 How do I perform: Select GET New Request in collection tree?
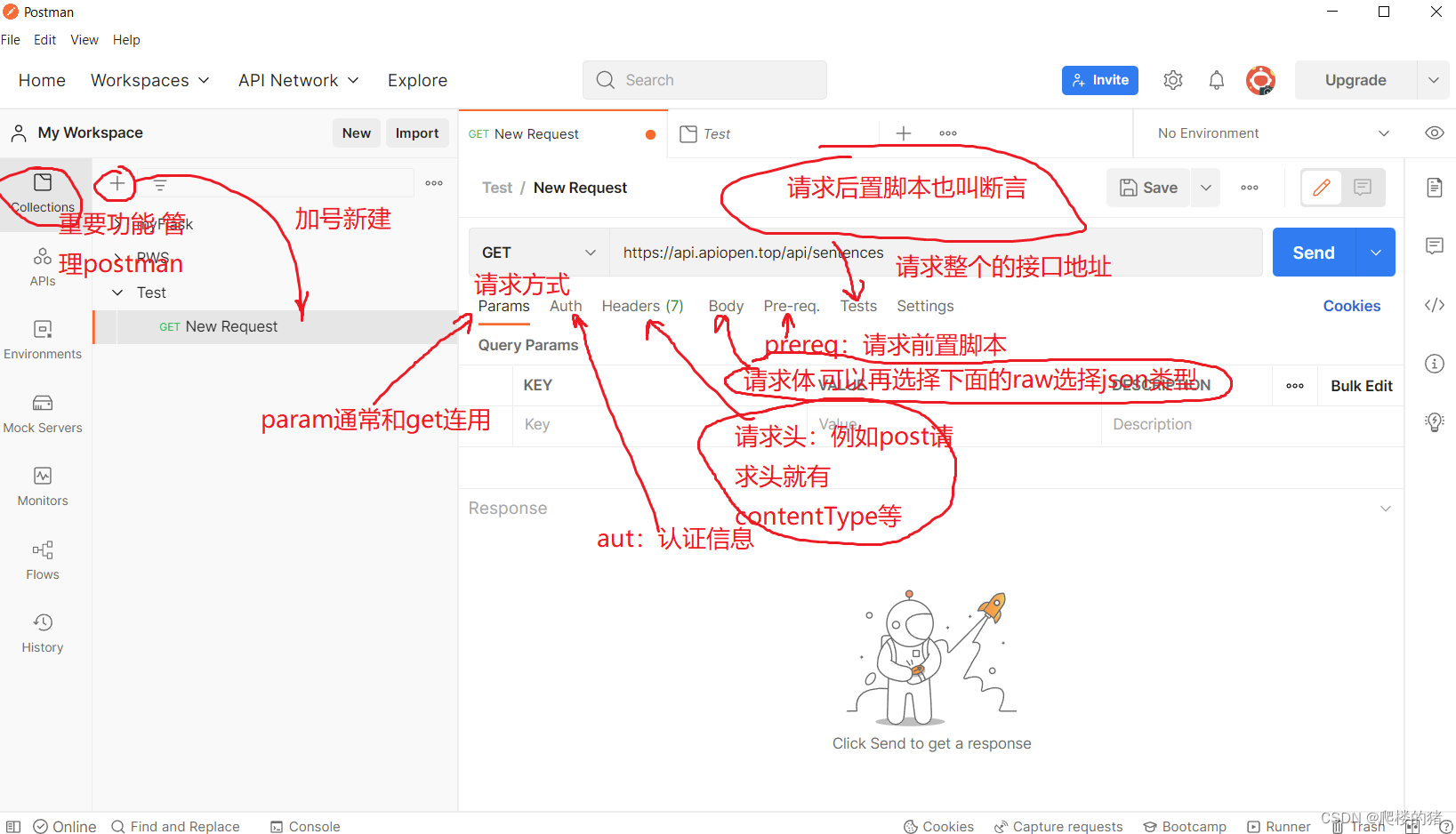point(276,327)
